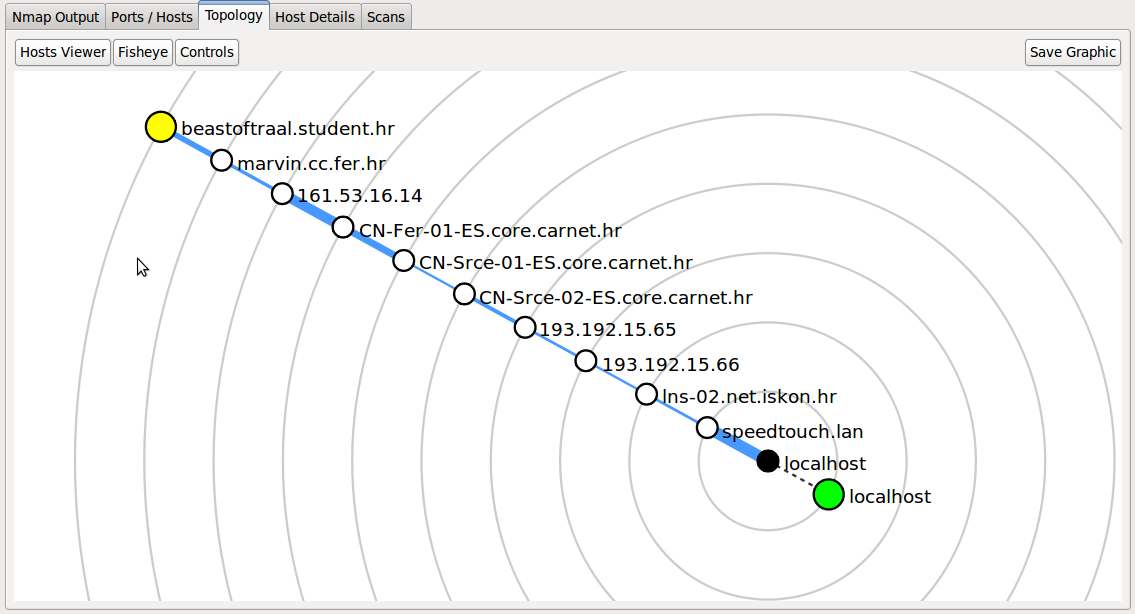Click the CN-Fer-01-ES.core.carnet.hr label
1135x614 pixels.
tap(491, 231)
